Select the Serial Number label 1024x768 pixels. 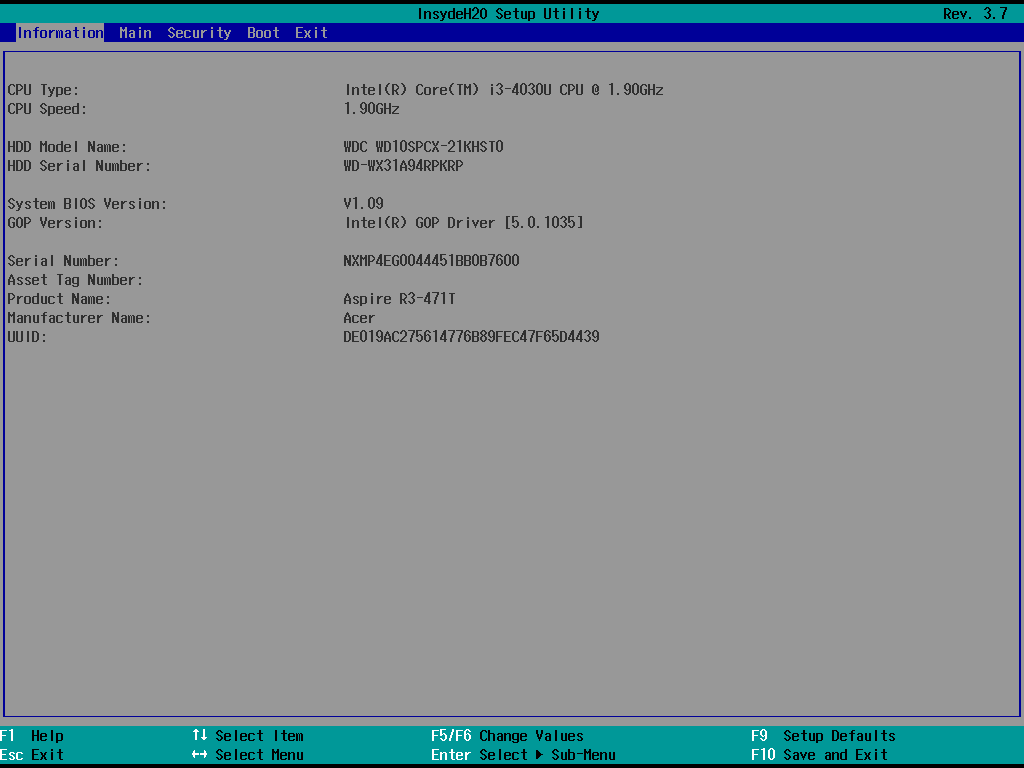click(63, 261)
